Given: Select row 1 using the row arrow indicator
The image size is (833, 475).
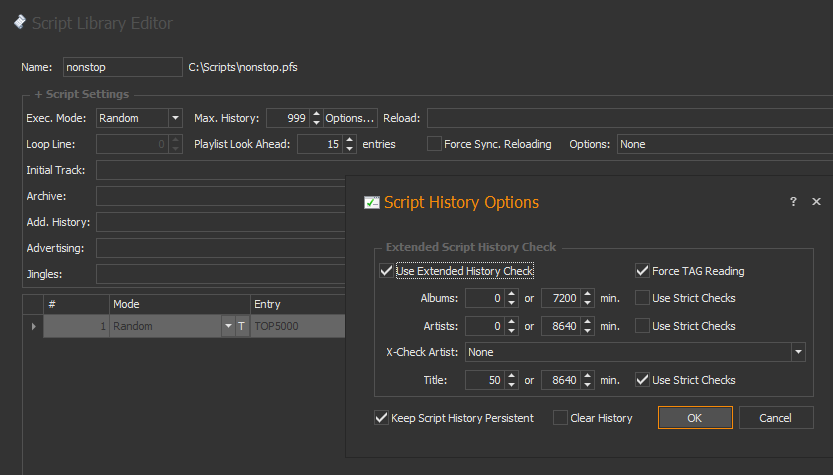Looking at the screenshot, I should click(x=33, y=326).
